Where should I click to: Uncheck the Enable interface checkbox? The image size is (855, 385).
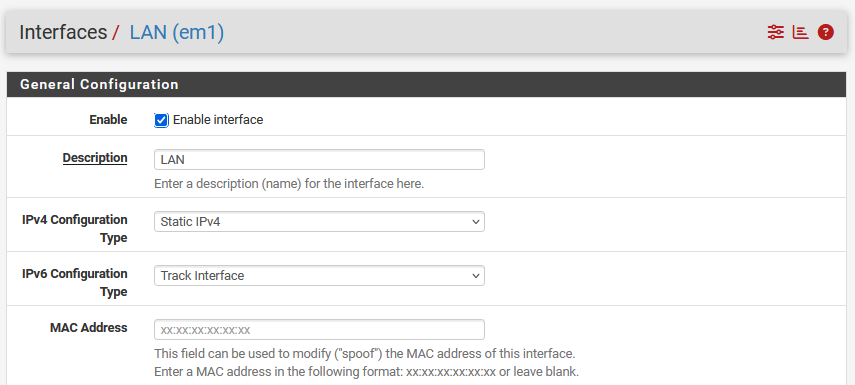coord(161,120)
